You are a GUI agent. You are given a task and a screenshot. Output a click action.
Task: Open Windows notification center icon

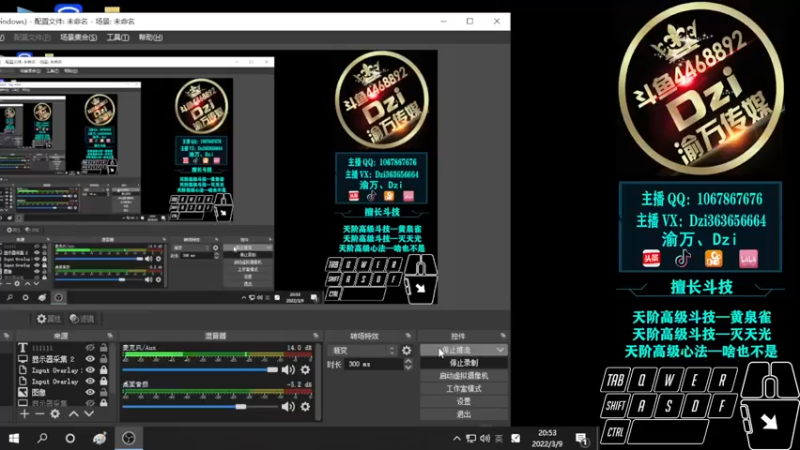581,438
